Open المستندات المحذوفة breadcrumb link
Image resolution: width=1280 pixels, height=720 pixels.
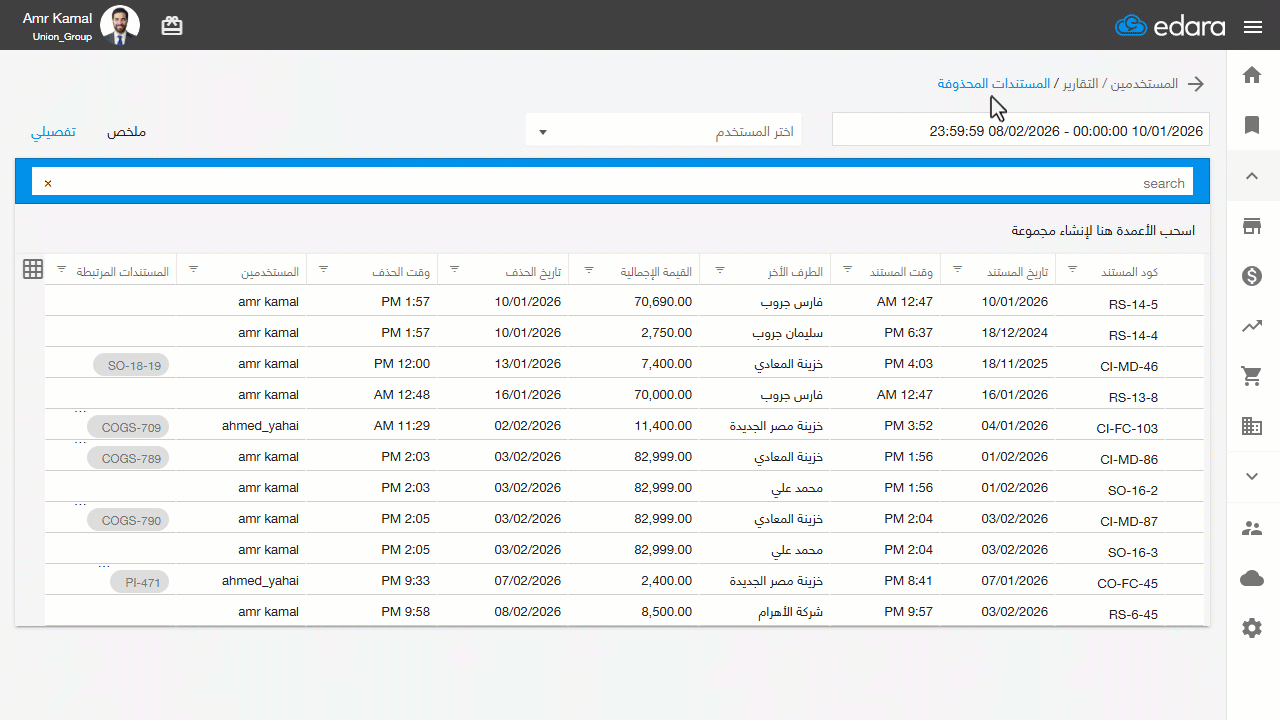click(x=994, y=83)
